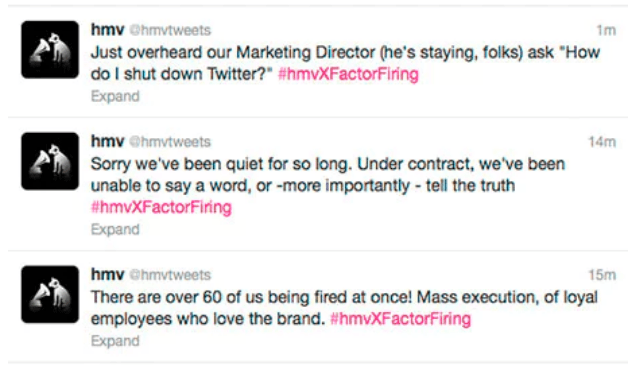Open the 1m timestamp link
Viewport: 641px width, 371px height.
click(x=606, y=30)
